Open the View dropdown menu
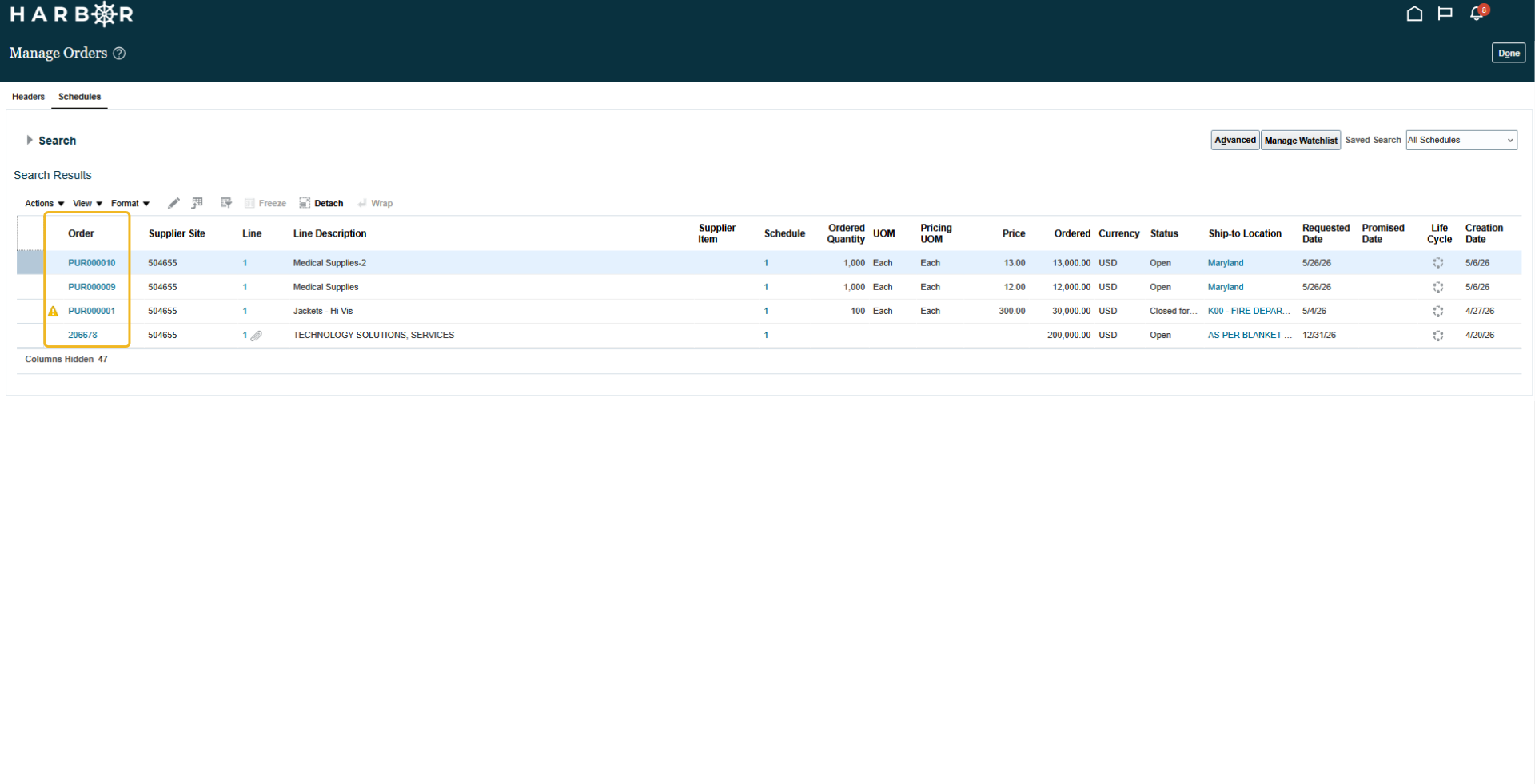The height and width of the screenshot is (784, 1535). 88,204
